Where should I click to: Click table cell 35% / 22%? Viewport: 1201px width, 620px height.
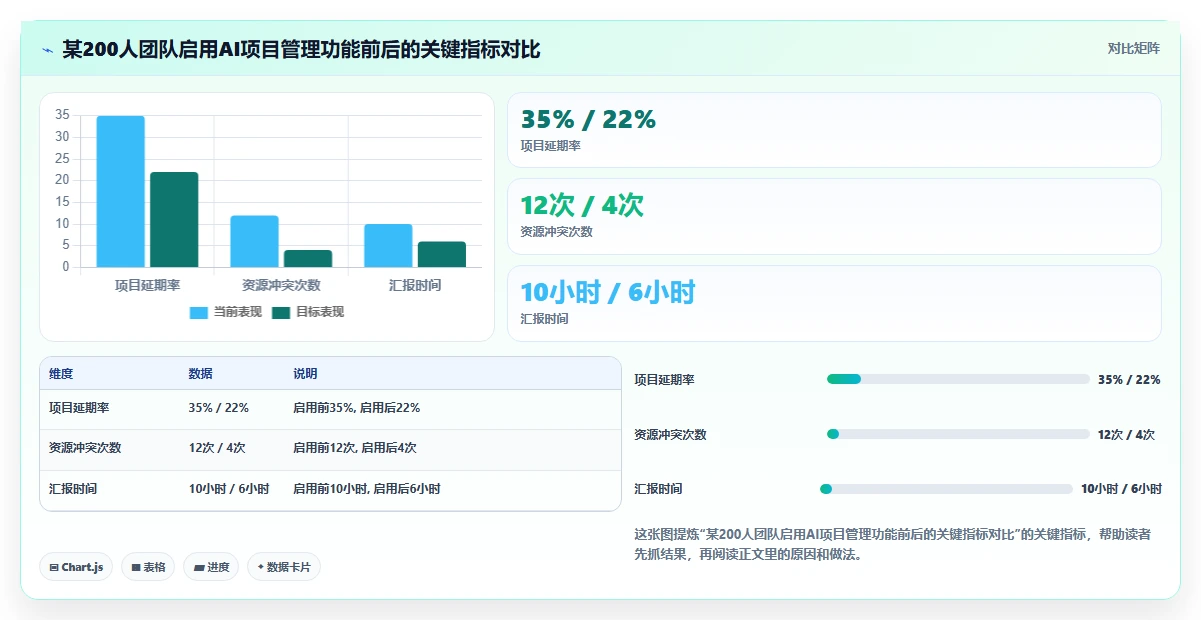tap(218, 408)
